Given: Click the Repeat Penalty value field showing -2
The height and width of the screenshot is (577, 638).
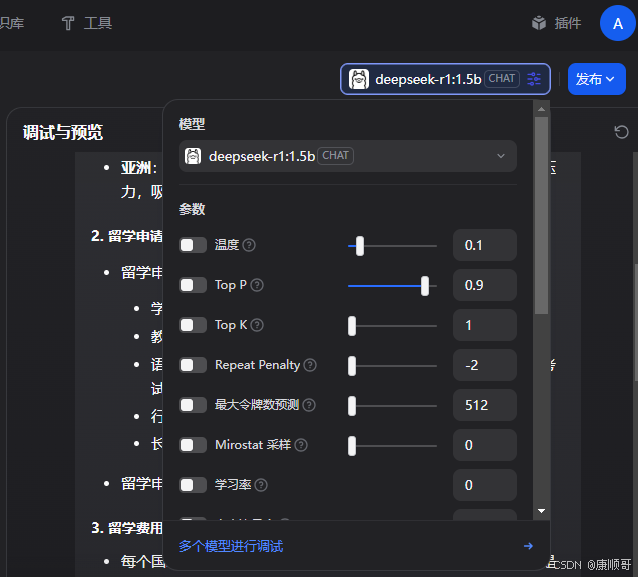Looking at the screenshot, I should [485, 365].
